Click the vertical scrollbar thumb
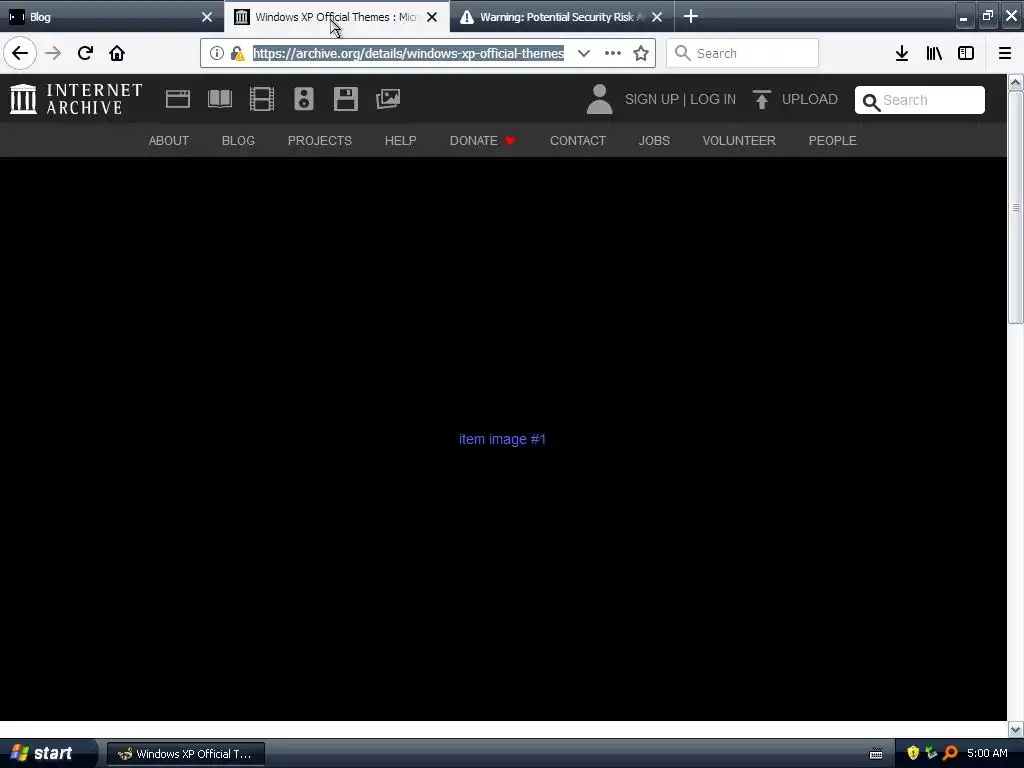 (x=1016, y=207)
